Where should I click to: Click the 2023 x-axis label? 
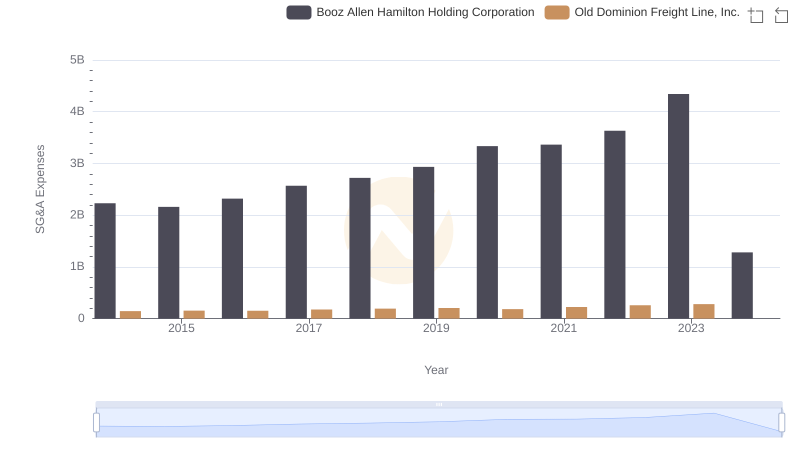pyautogui.click(x=691, y=328)
